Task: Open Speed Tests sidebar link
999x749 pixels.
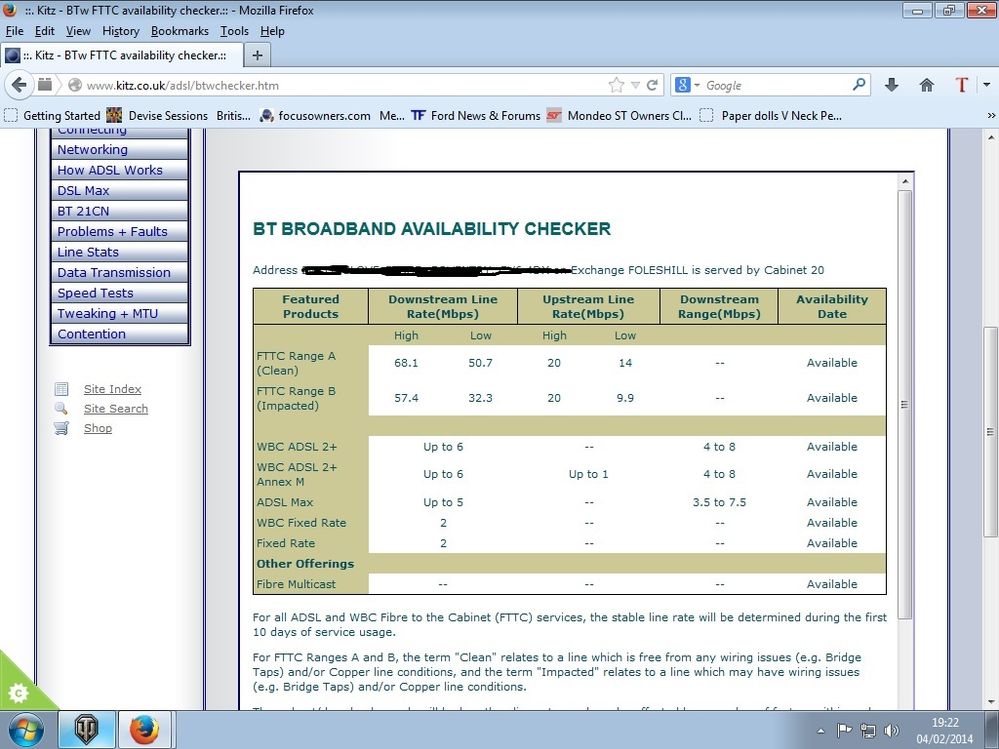Action: [x=119, y=293]
